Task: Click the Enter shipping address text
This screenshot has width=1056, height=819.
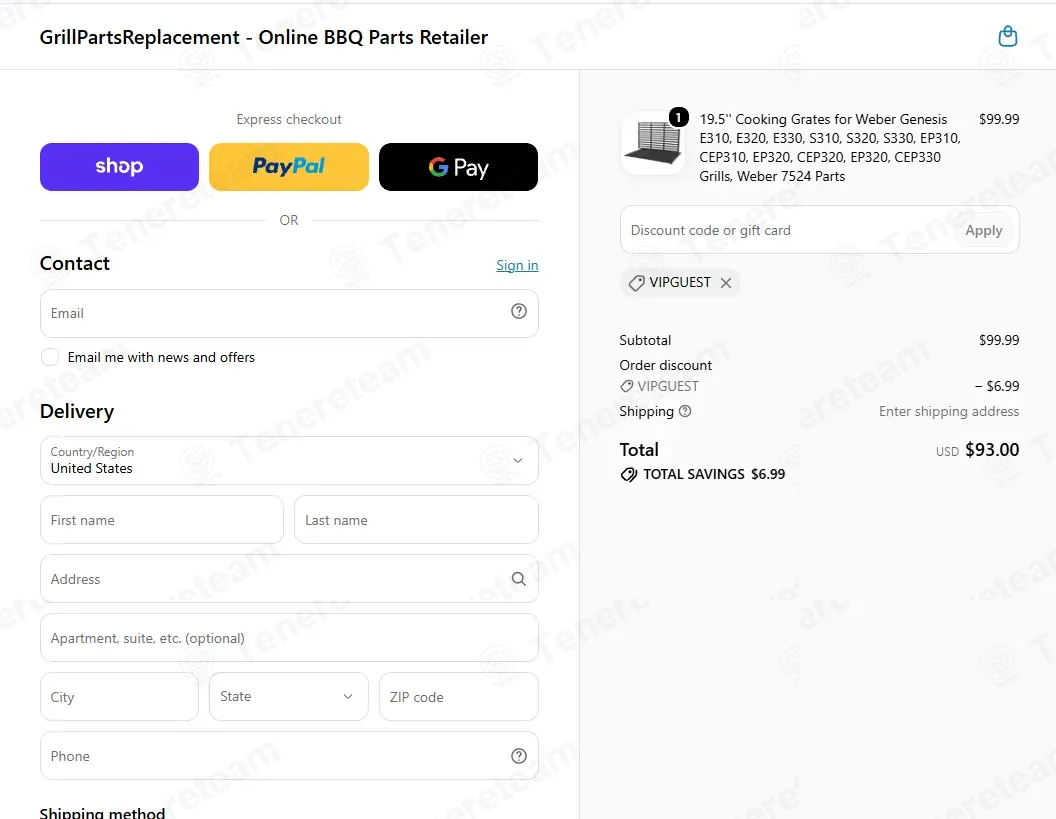Action: point(949,412)
